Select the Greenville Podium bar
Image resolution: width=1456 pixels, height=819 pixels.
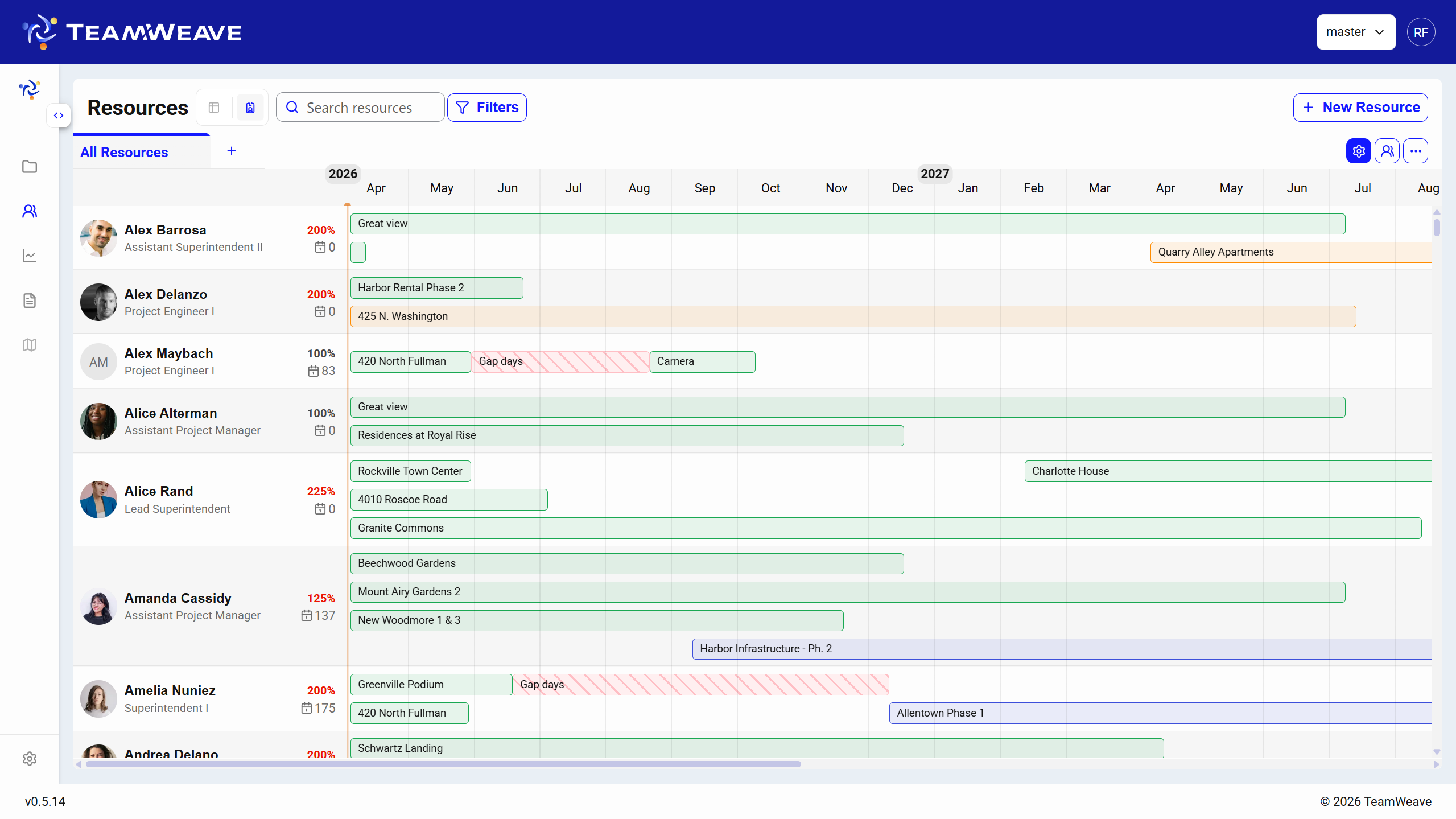point(431,685)
